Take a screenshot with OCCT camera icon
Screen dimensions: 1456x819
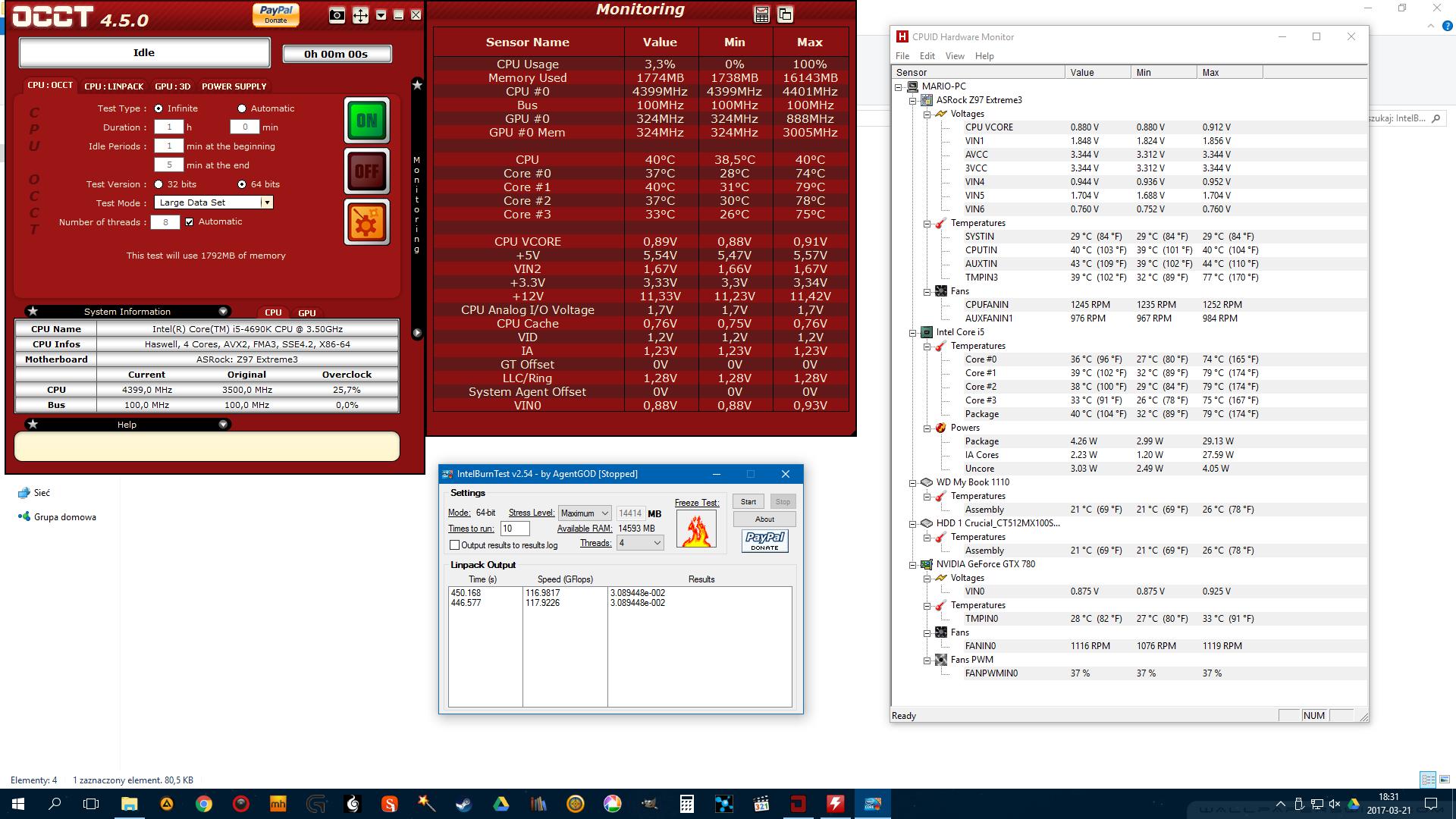(337, 15)
